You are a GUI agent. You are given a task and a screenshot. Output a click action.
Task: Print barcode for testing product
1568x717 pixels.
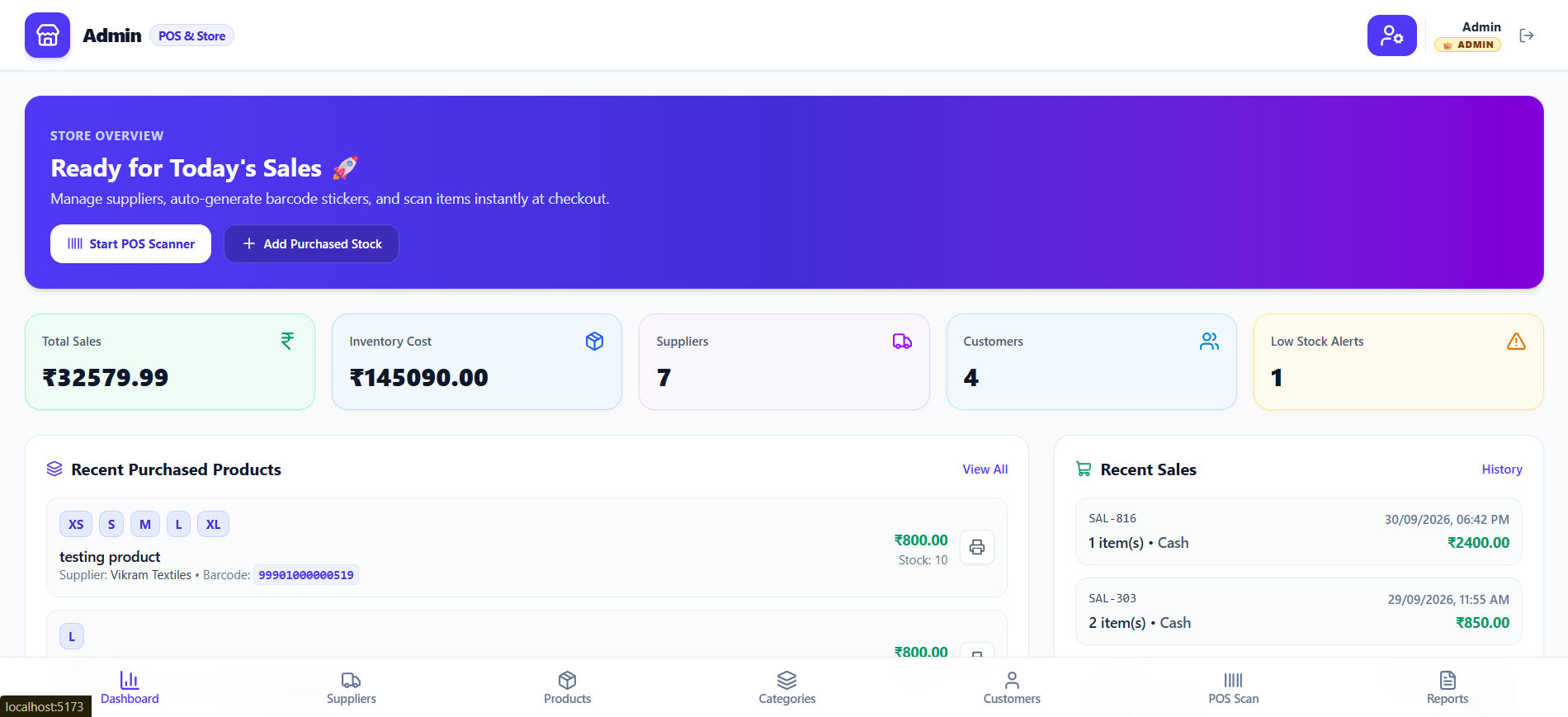click(x=977, y=547)
